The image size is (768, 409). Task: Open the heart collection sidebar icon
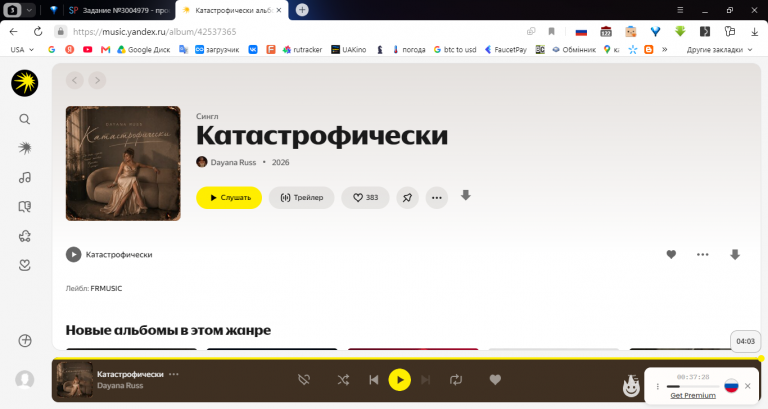click(x=24, y=265)
